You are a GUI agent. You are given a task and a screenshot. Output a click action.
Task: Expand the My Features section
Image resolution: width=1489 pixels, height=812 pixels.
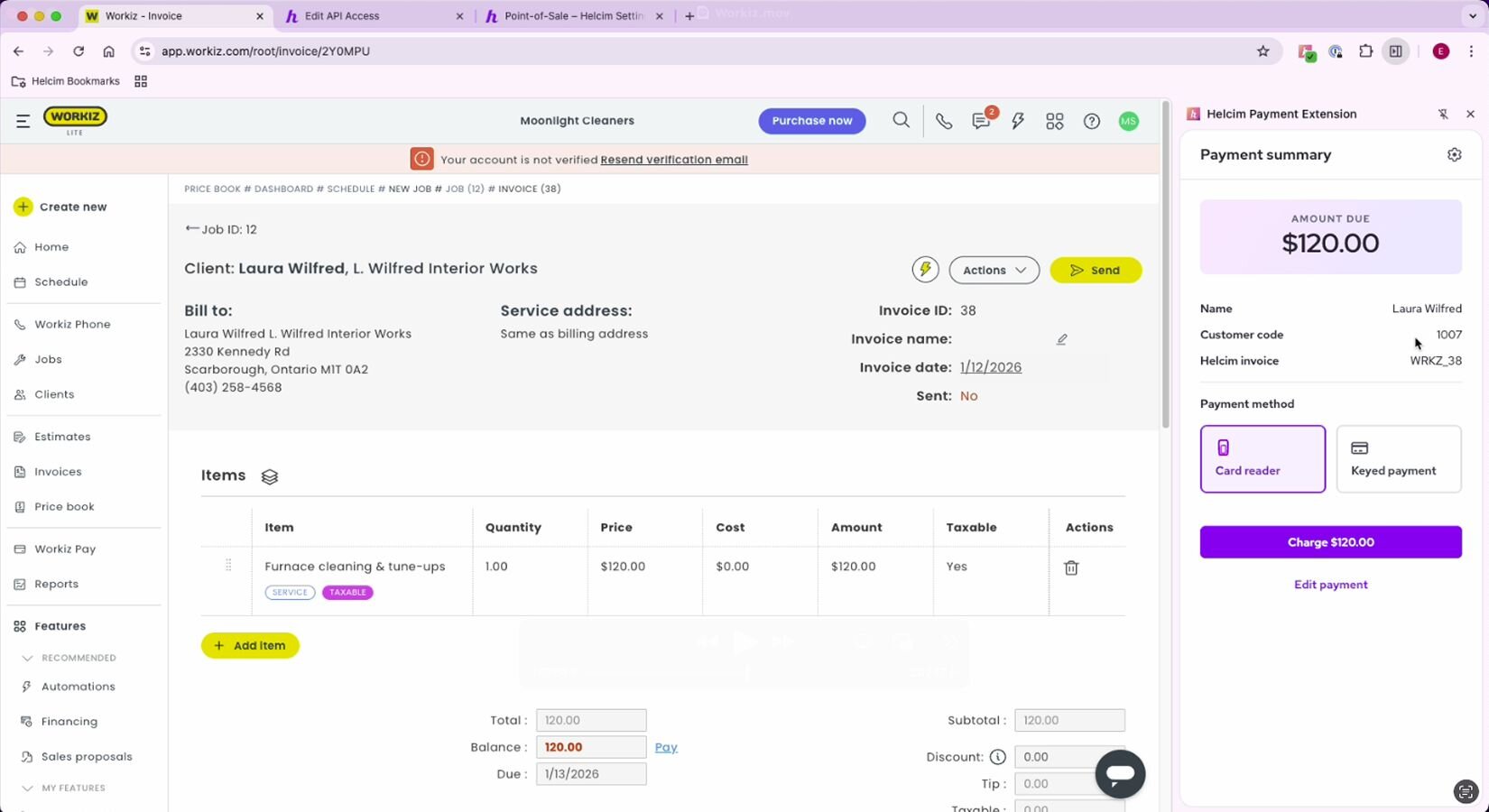(x=27, y=788)
